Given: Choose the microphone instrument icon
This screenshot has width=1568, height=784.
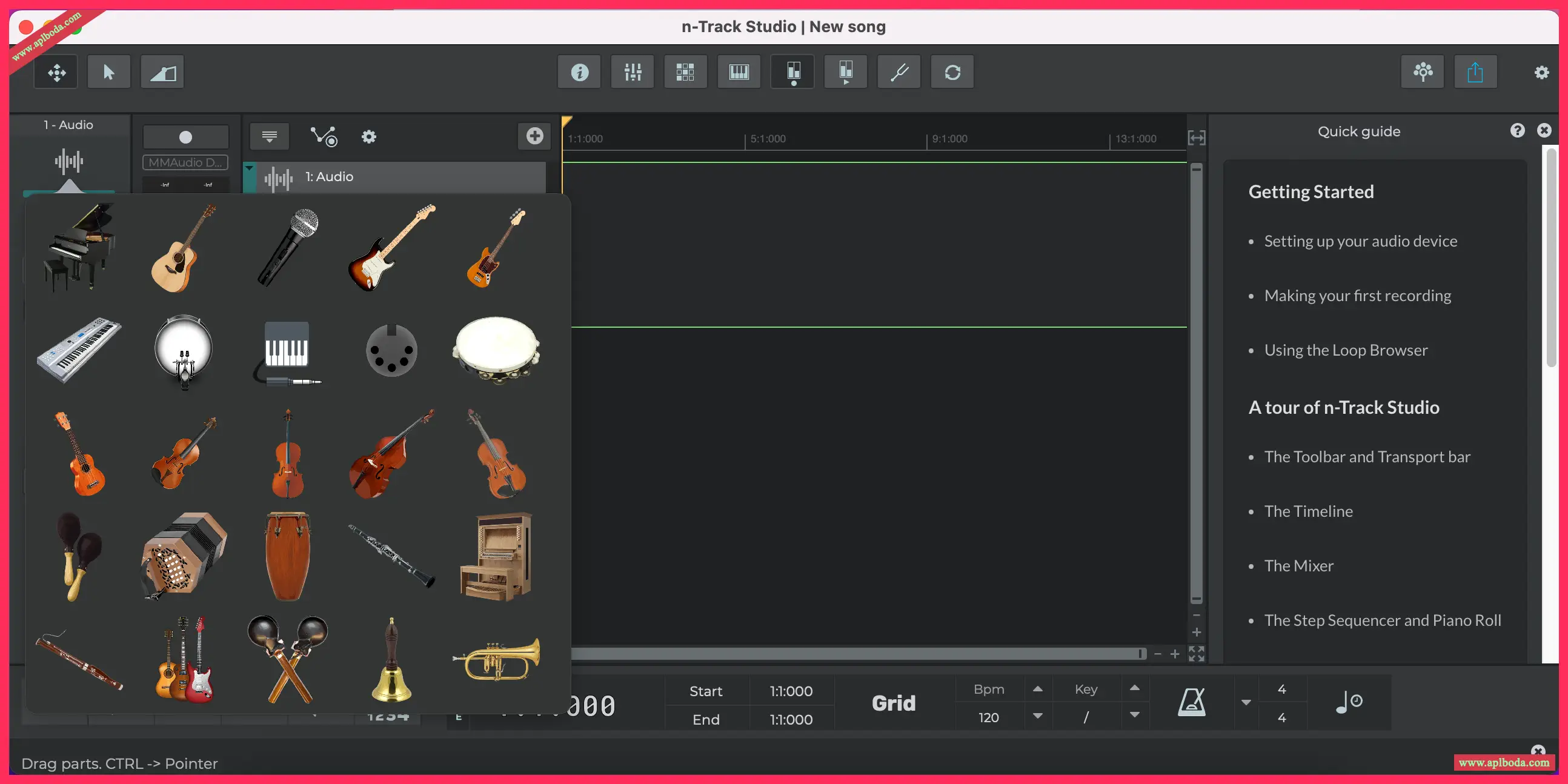Looking at the screenshot, I should [x=288, y=247].
